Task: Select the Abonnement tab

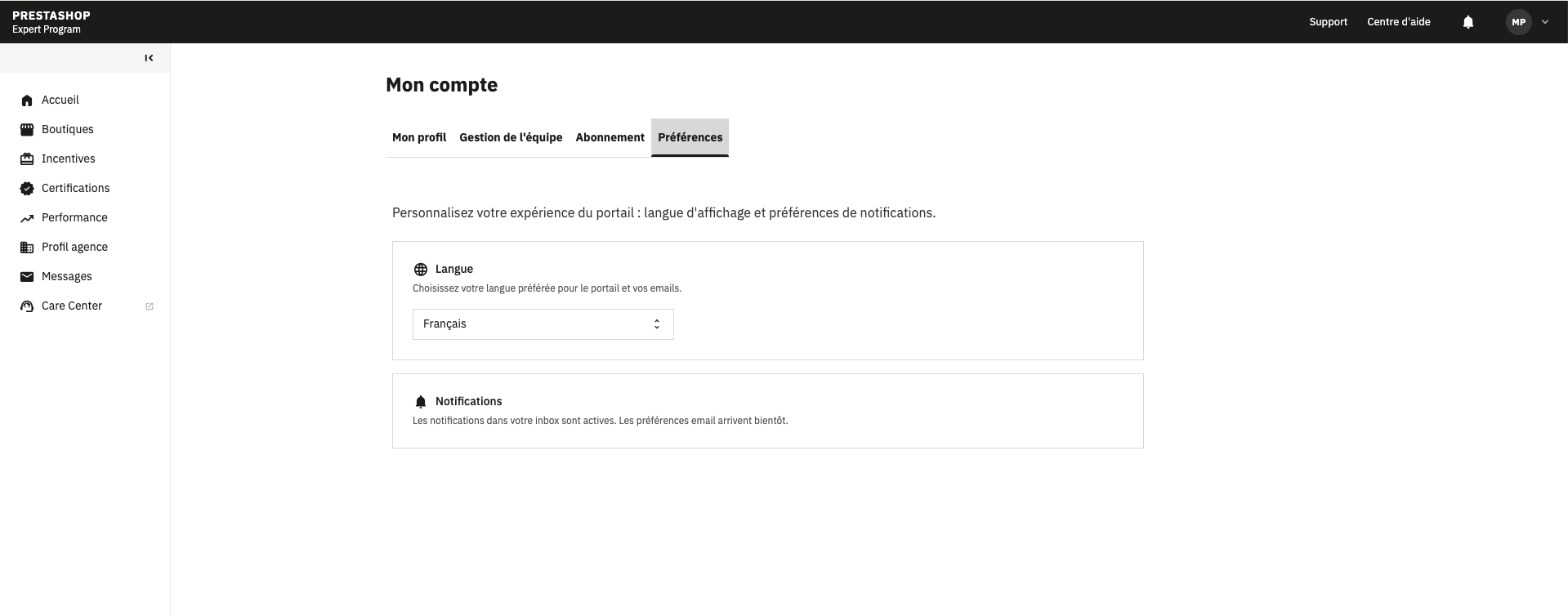Action: click(610, 137)
